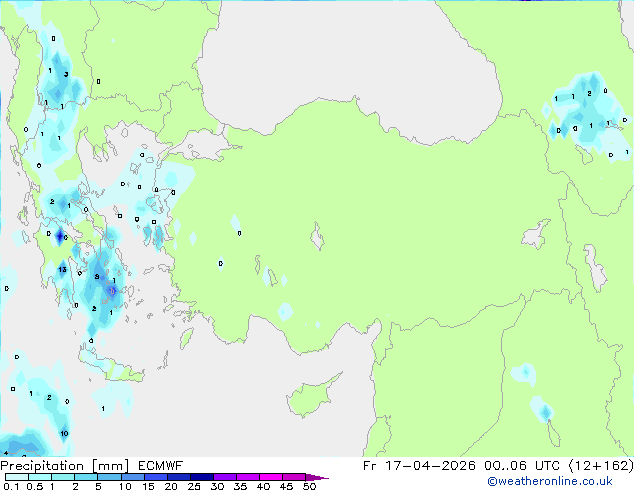
Task: Click the 'Precipitation [mm]' title text
Action: pyautogui.click(x=64, y=466)
